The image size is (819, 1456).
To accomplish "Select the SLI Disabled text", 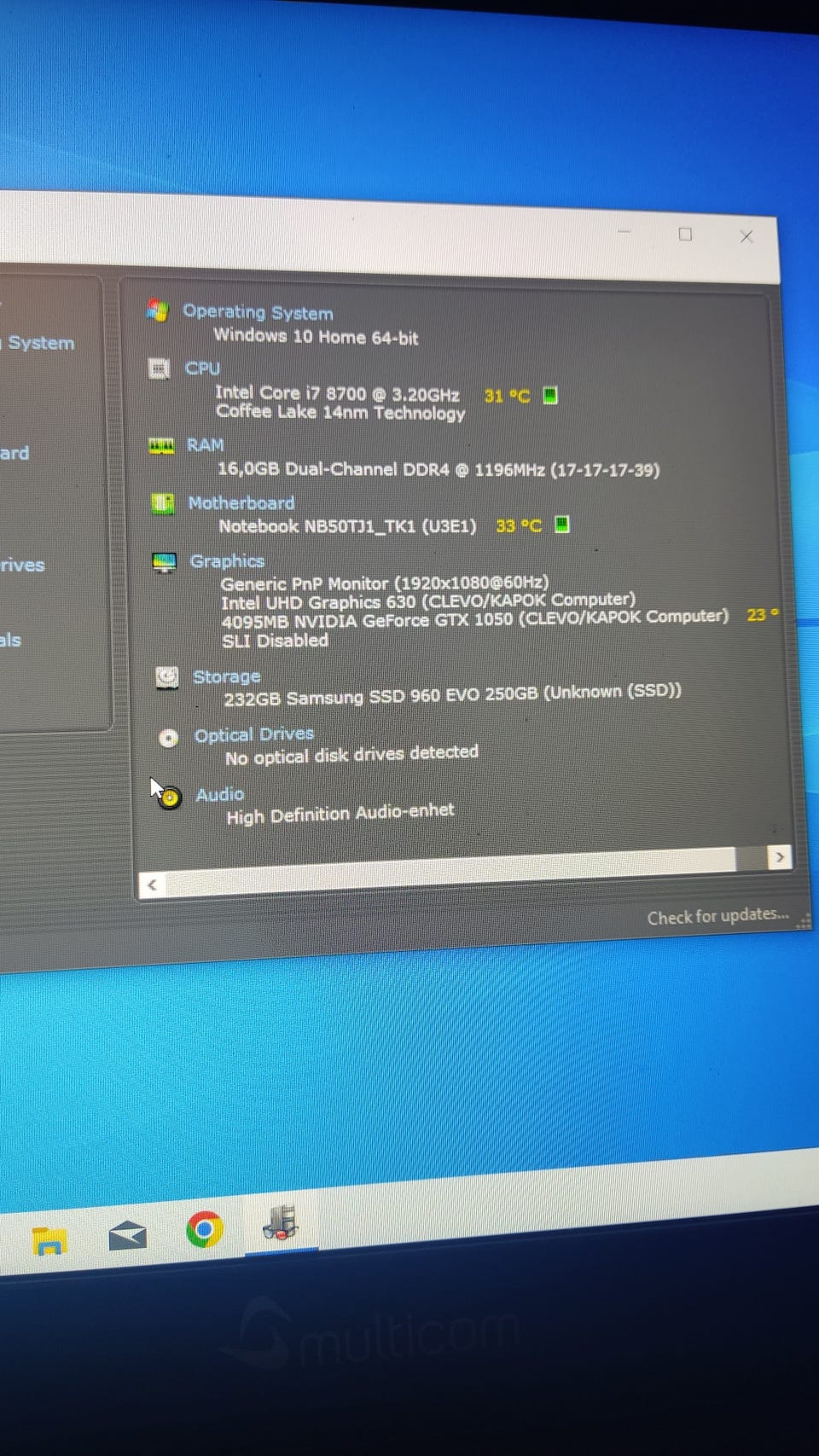I will [x=276, y=641].
